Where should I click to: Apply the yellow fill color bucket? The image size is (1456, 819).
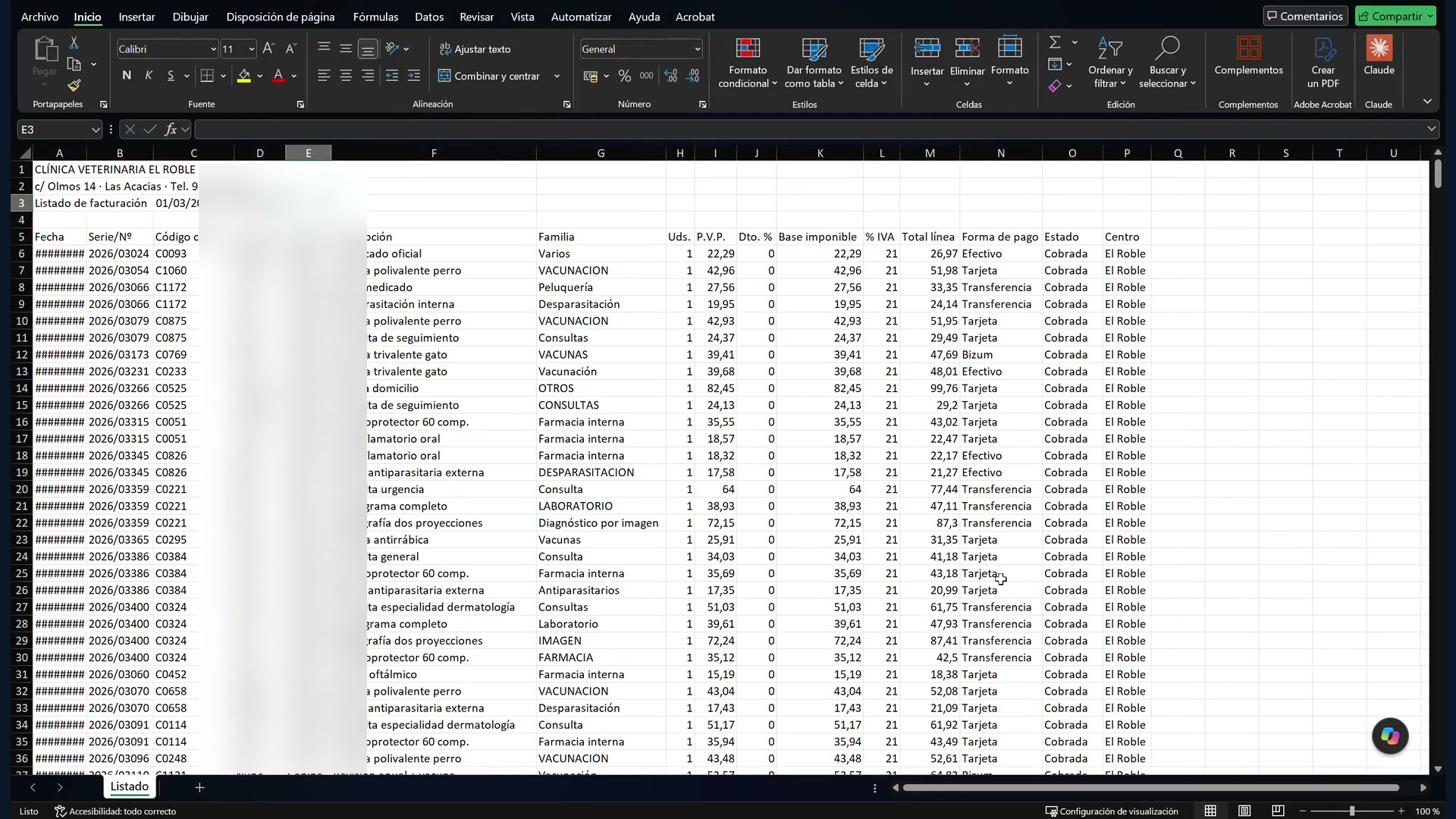coord(244,75)
